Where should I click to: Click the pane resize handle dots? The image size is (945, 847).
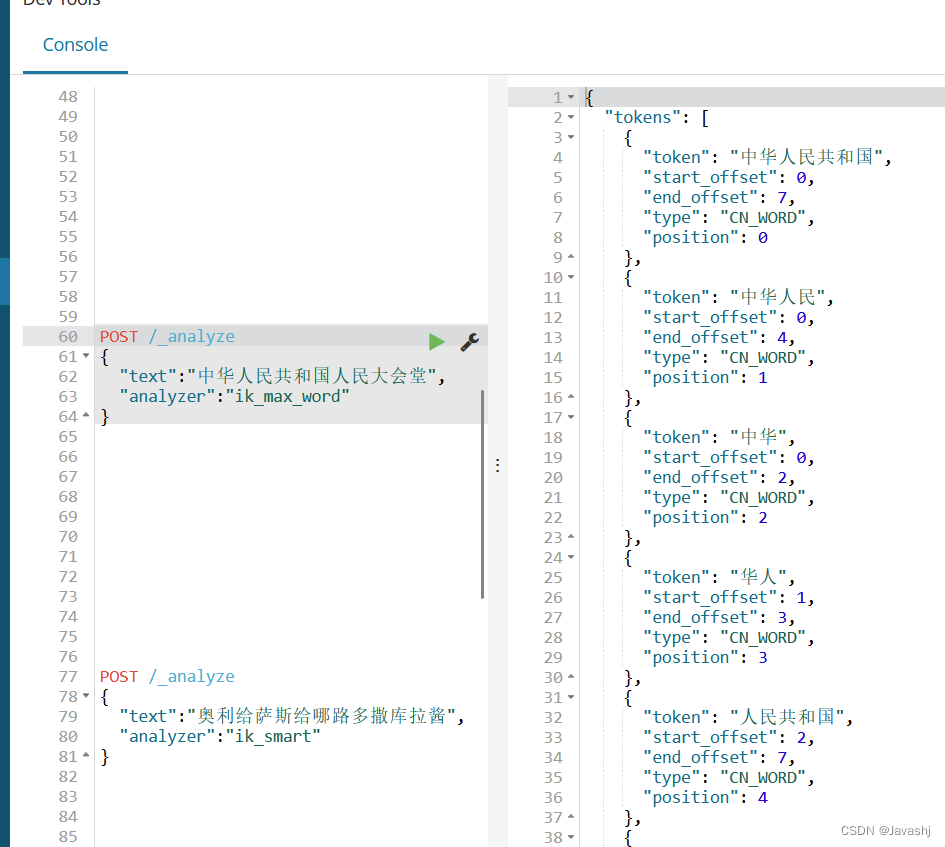pyautogui.click(x=497, y=465)
